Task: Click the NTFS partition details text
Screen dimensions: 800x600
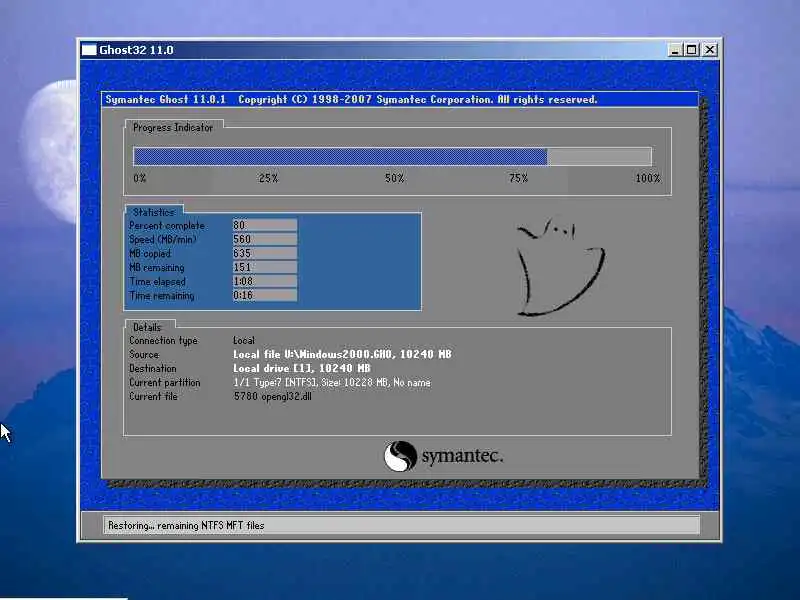Action: [x=332, y=383]
